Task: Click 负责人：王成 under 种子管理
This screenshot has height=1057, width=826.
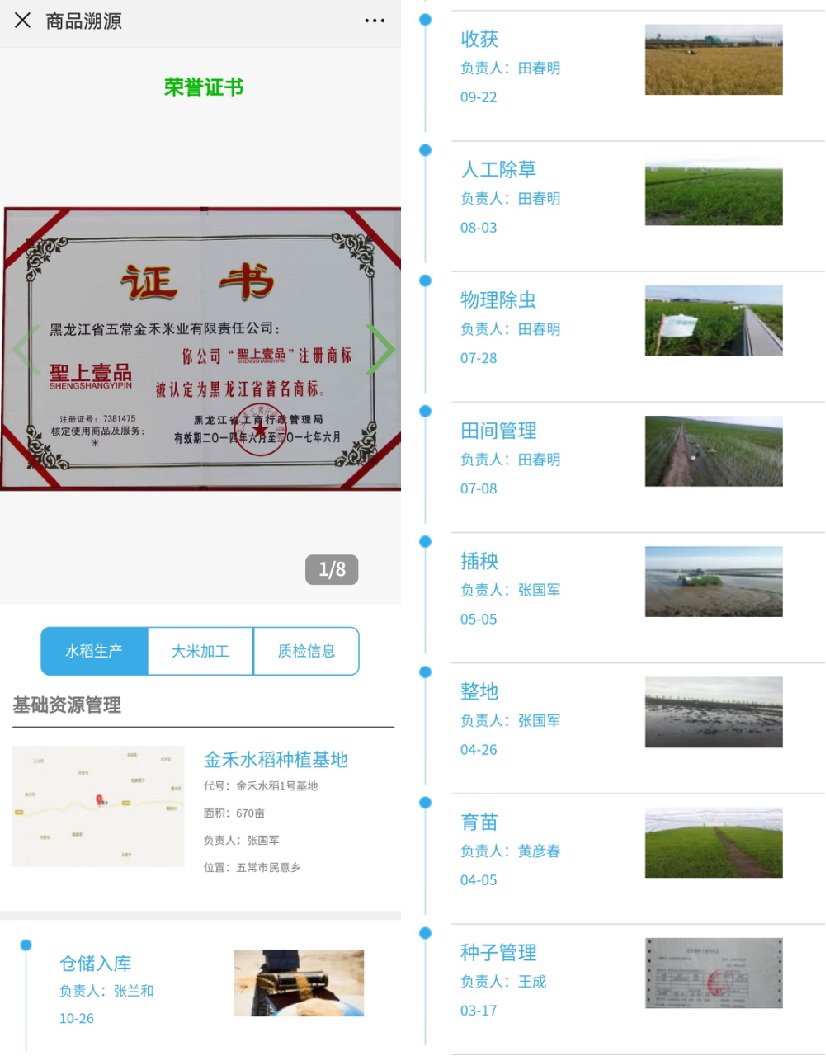Action: (503, 982)
